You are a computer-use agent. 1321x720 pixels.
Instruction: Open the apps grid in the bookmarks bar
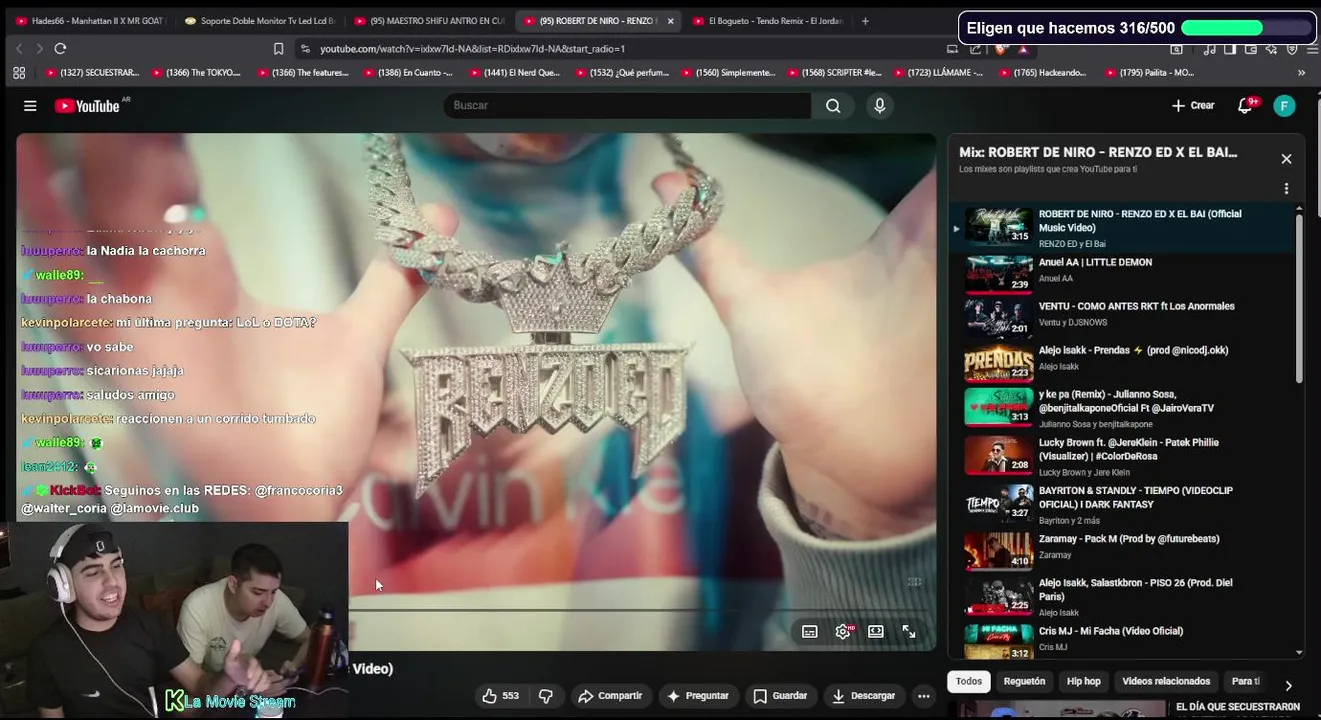[19, 73]
